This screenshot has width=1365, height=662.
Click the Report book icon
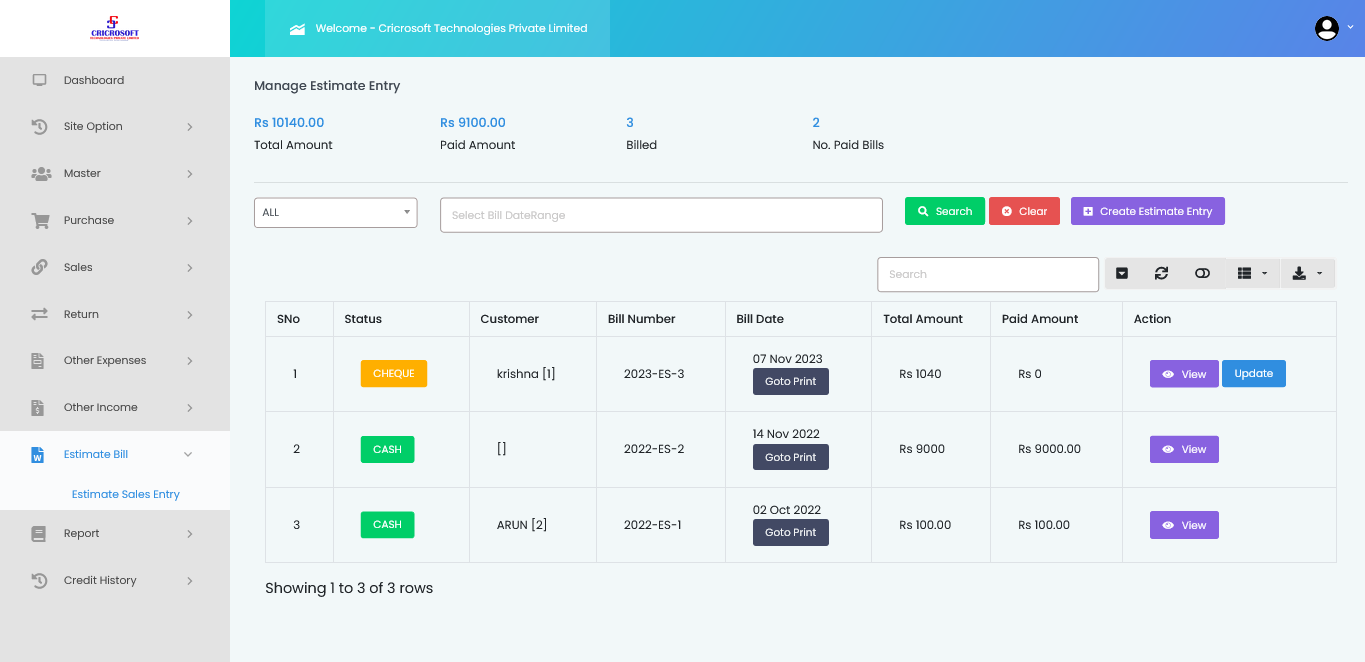(39, 534)
